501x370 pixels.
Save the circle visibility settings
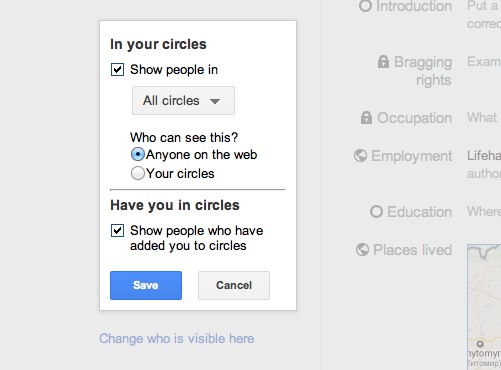click(146, 285)
